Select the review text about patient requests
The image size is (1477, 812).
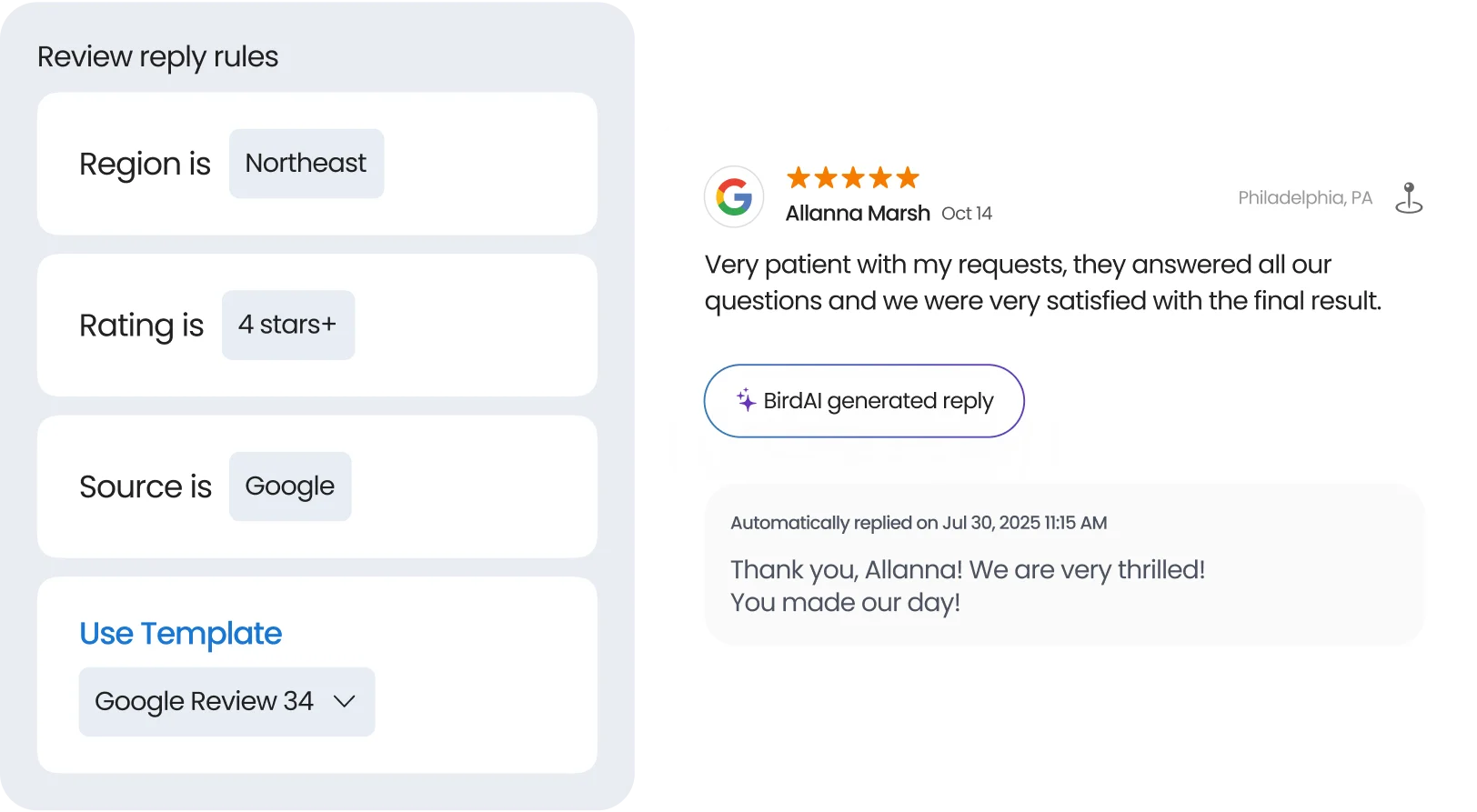click(1042, 283)
